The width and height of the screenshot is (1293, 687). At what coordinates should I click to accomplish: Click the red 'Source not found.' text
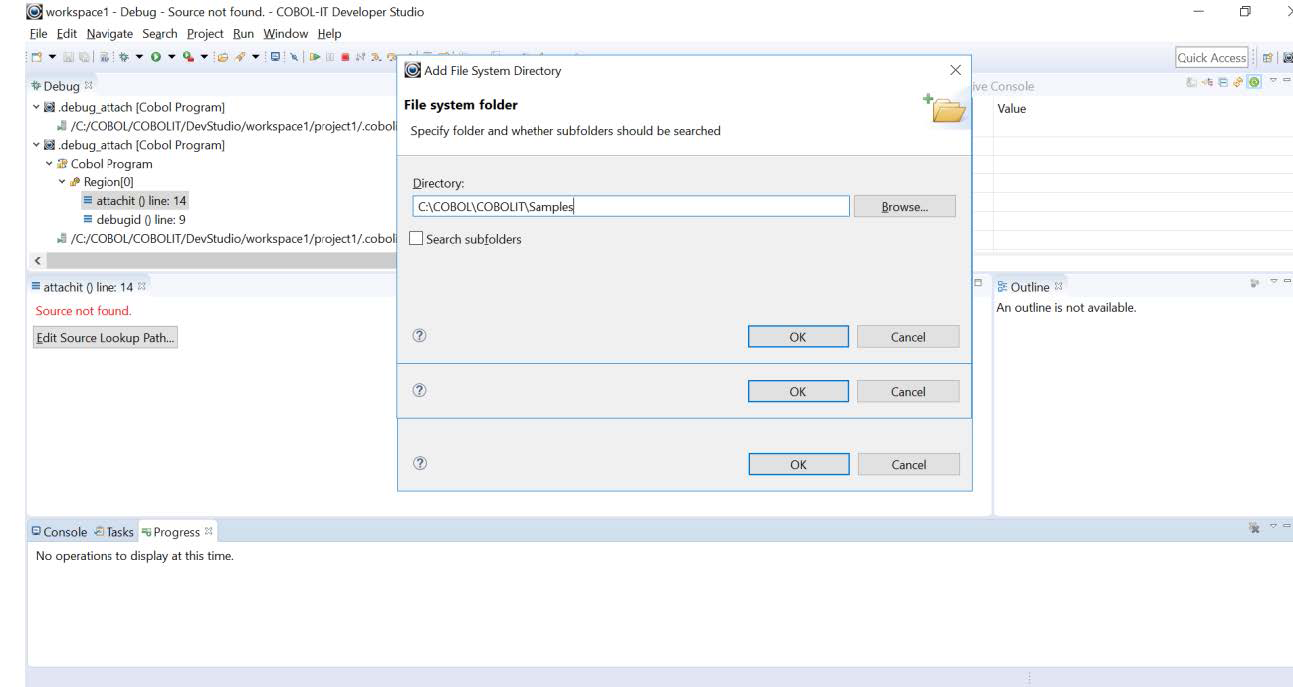point(83,311)
